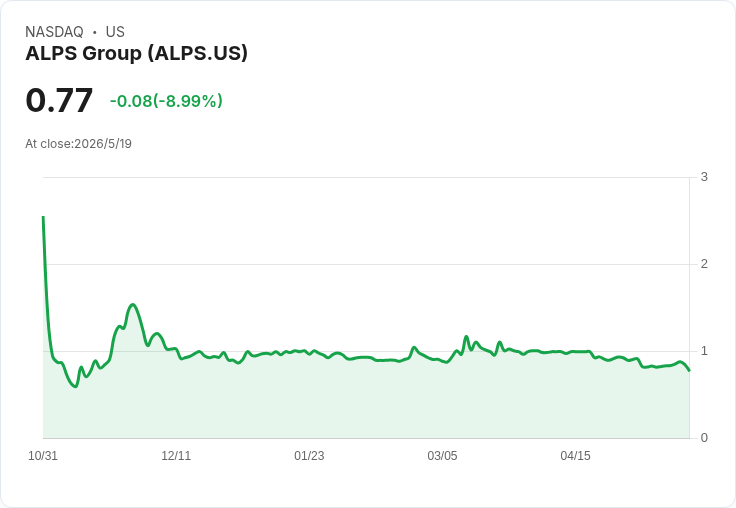Click the y-axis value 3
Screen dimensions: 736x508
[704, 177]
